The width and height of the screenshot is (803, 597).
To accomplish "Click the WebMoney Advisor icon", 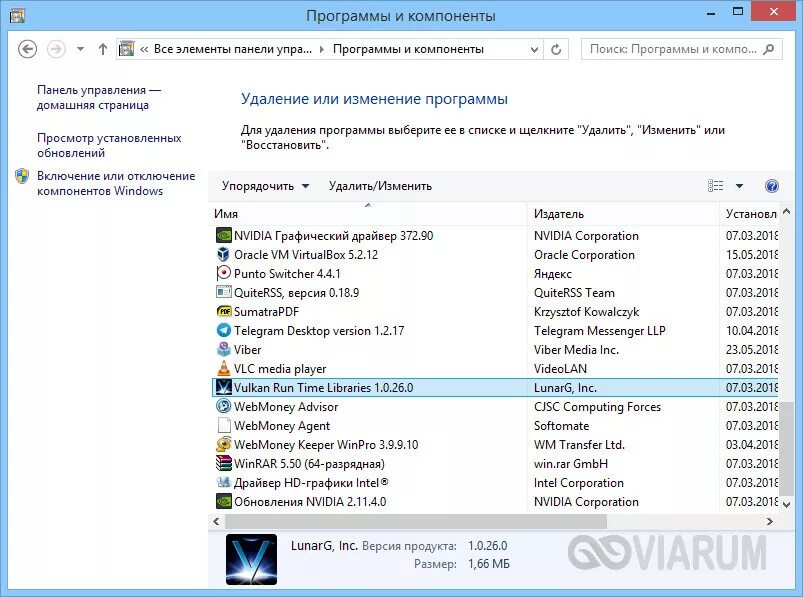I will tap(223, 407).
